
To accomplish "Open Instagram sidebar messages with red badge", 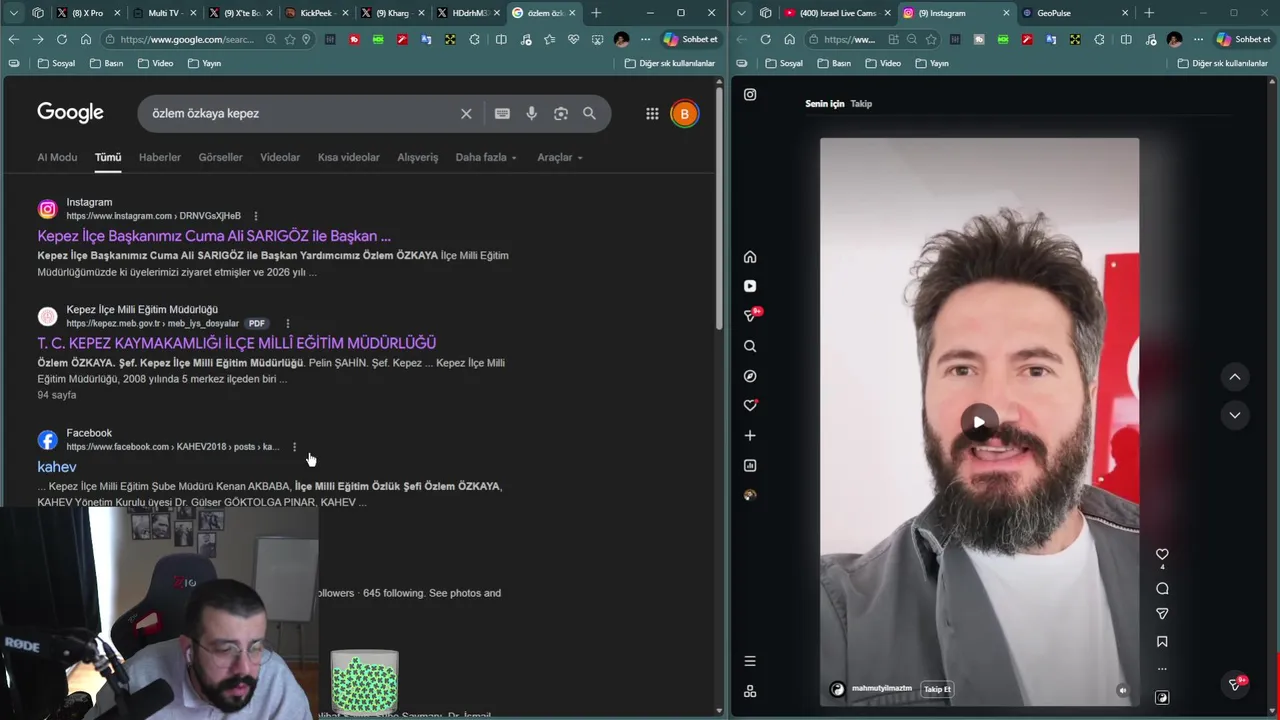I will tap(751, 315).
